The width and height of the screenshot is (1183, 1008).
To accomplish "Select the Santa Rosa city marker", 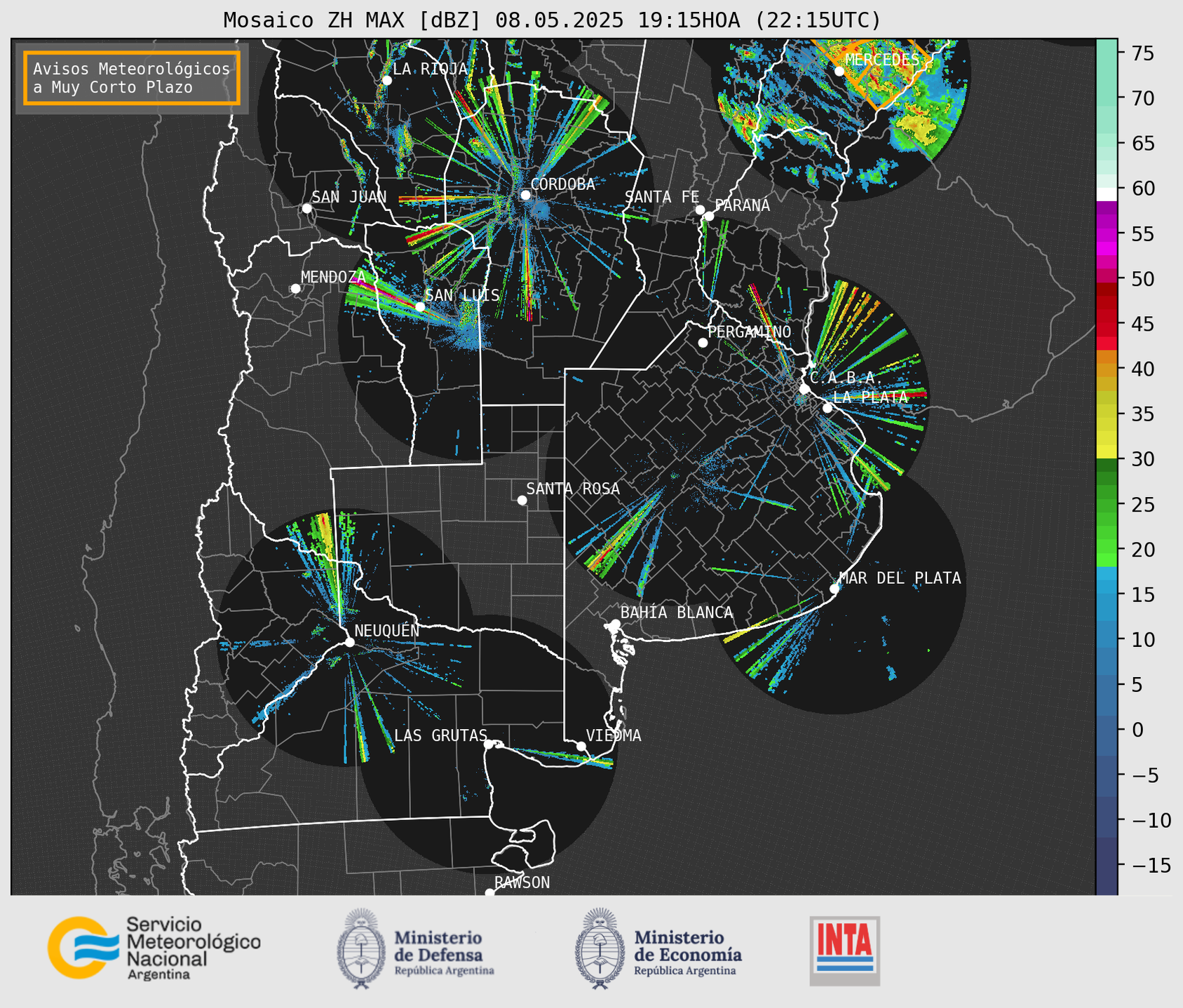I will (522, 500).
